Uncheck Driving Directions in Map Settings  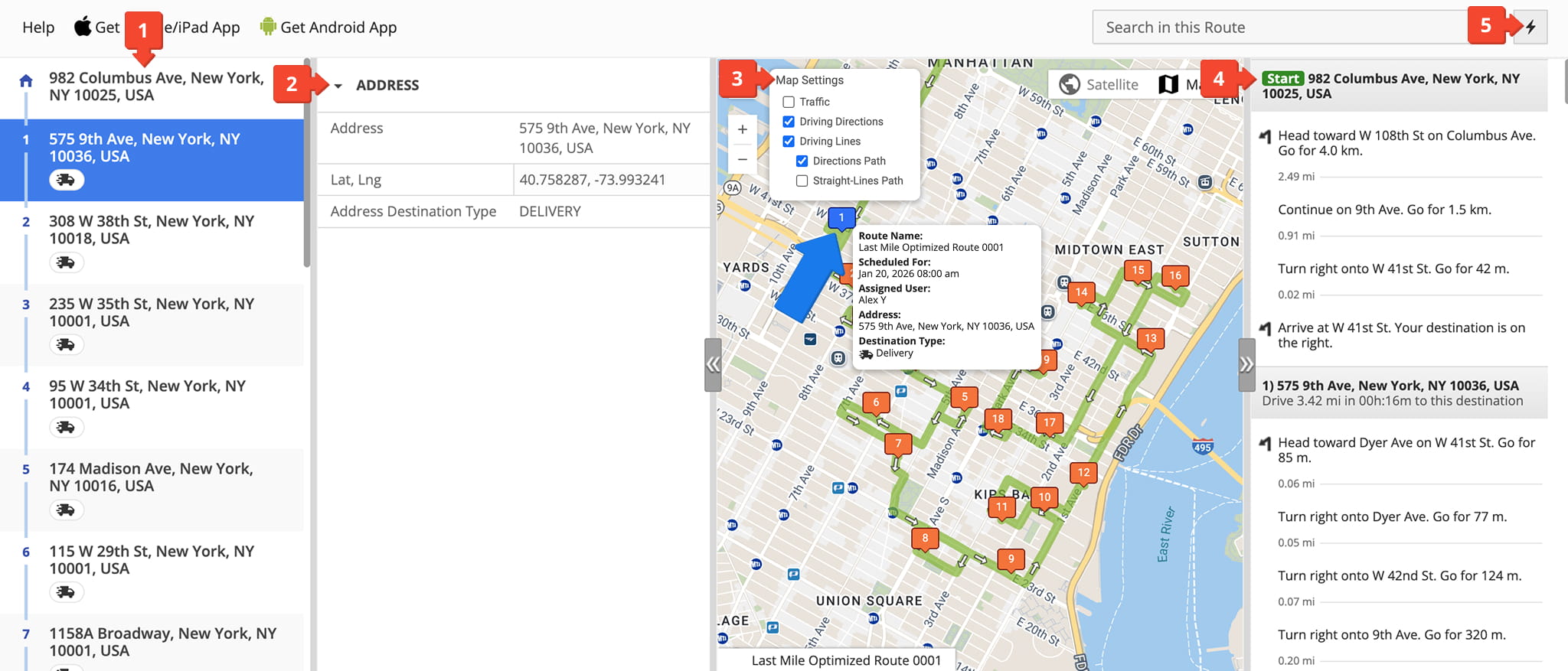pos(789,122)
